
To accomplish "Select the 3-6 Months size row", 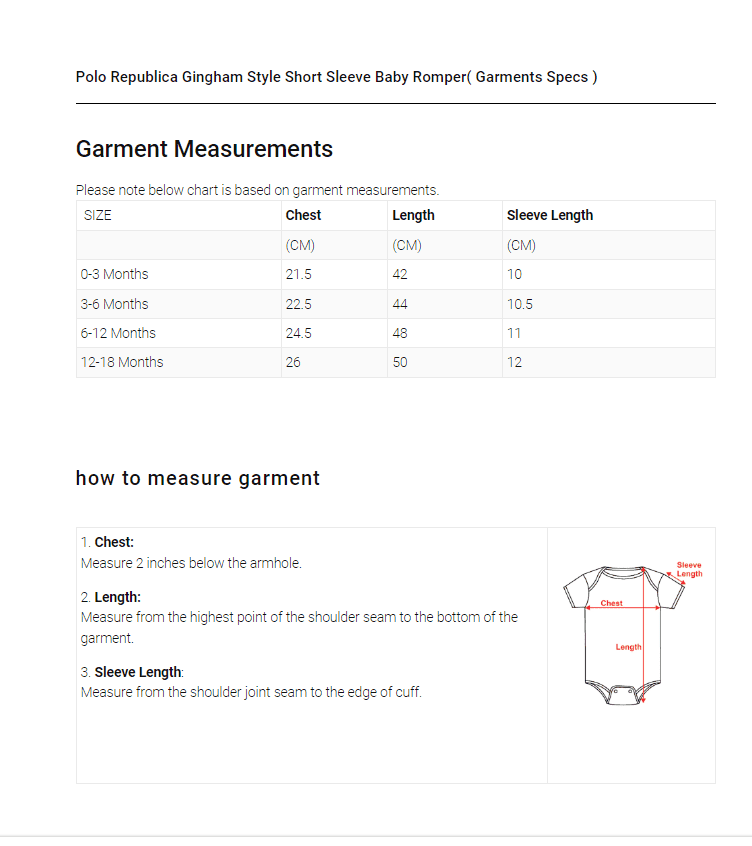I will [115, 304].
